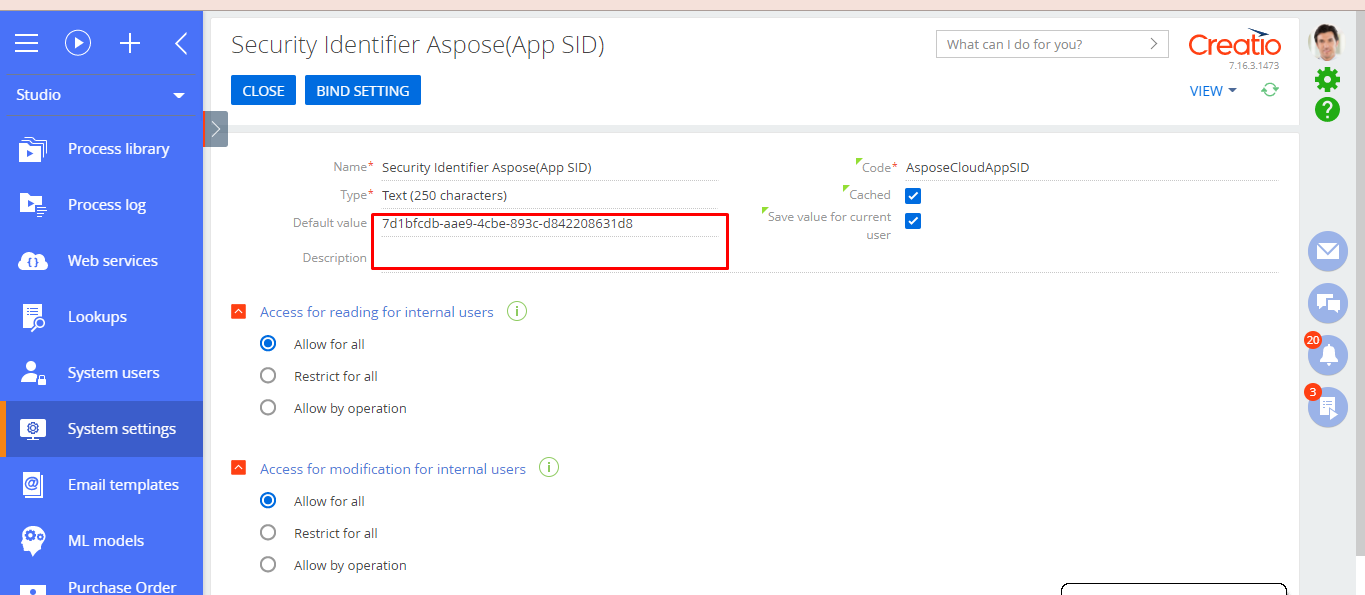Screen dimensions: 1365x595
Task: Open the VIEW dropdown
Action: [x=1213, y=91]
